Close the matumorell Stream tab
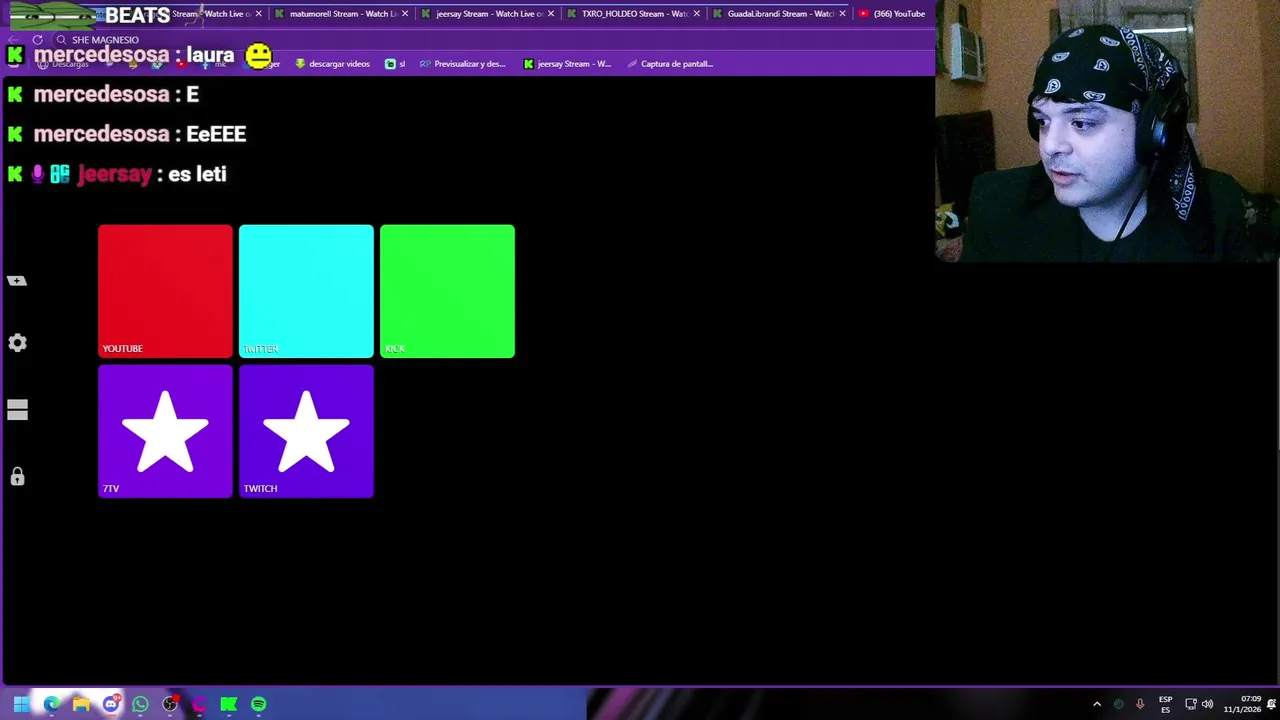This screenshot has height=720, width=1280. point(405,14)
